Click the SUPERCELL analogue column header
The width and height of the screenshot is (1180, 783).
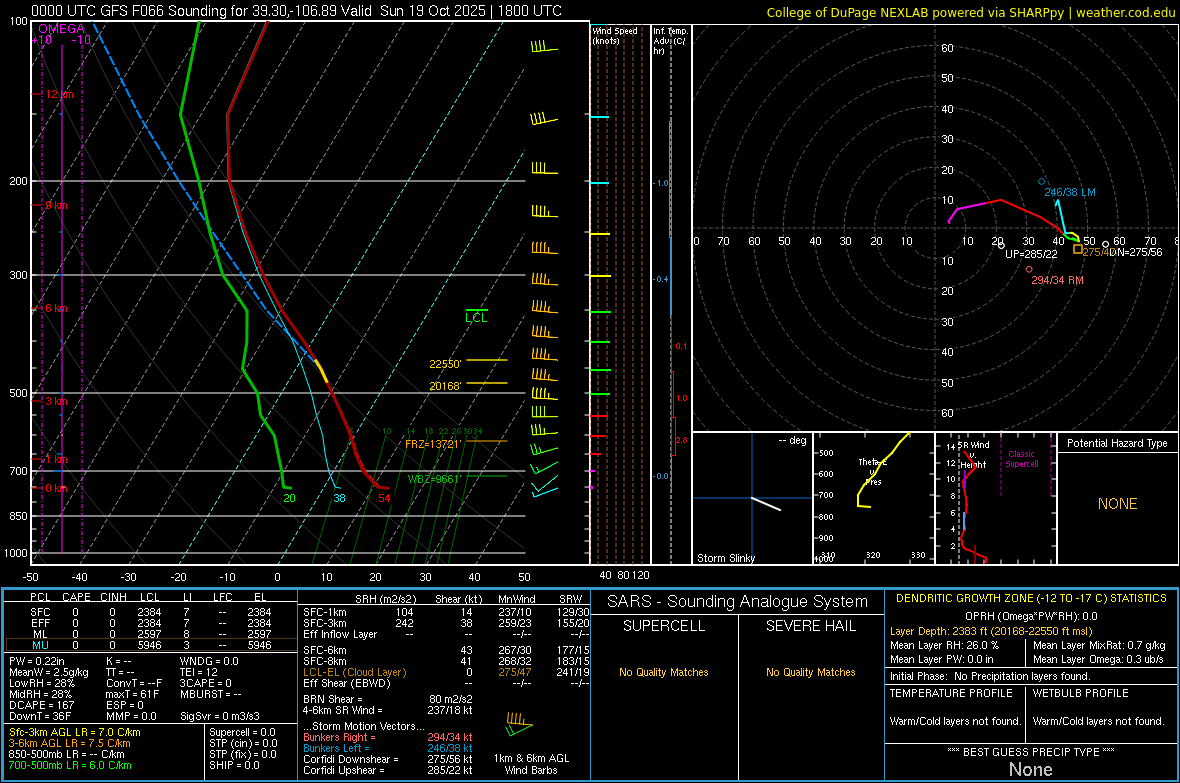coord(664,626)
